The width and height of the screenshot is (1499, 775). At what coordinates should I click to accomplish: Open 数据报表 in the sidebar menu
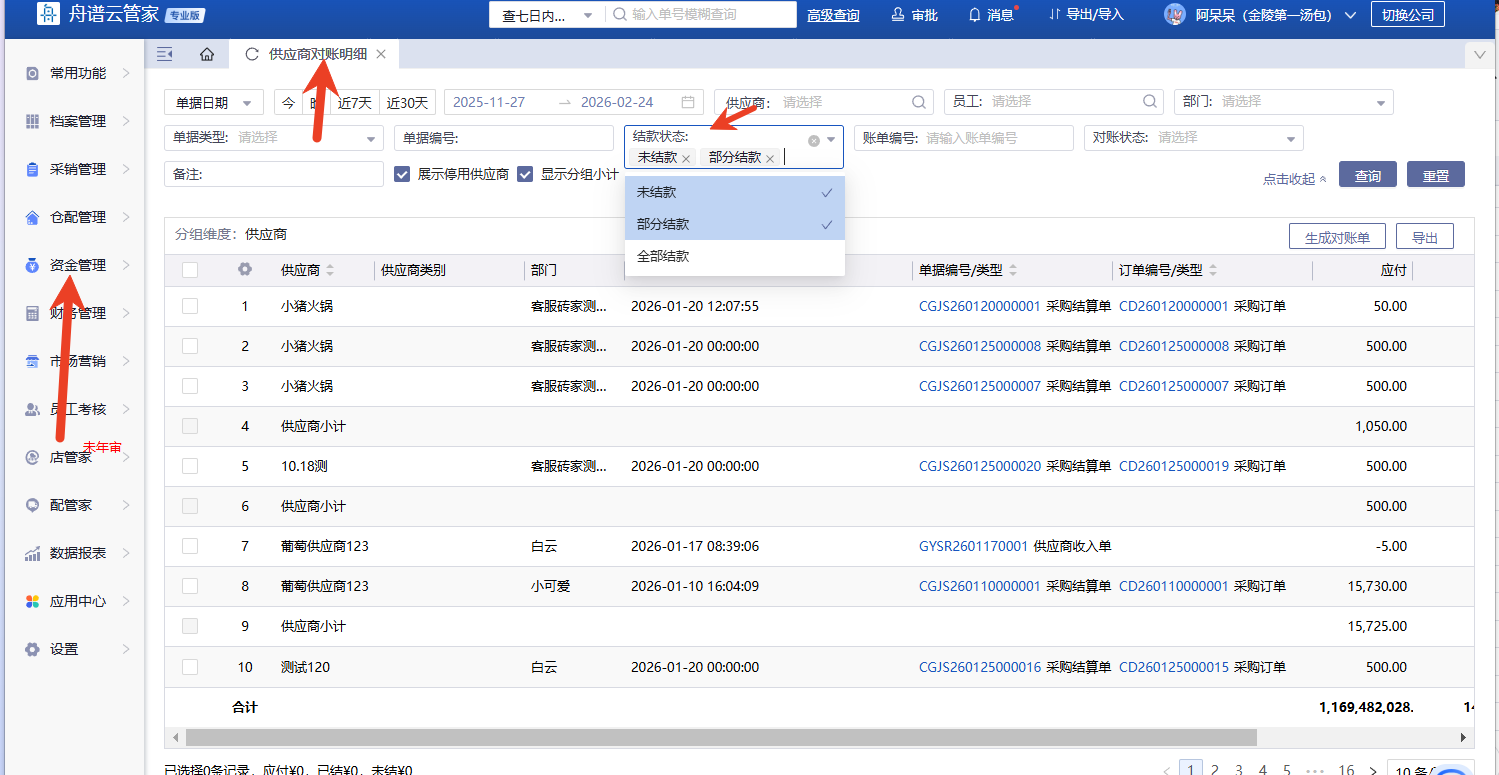click(77, 553)
